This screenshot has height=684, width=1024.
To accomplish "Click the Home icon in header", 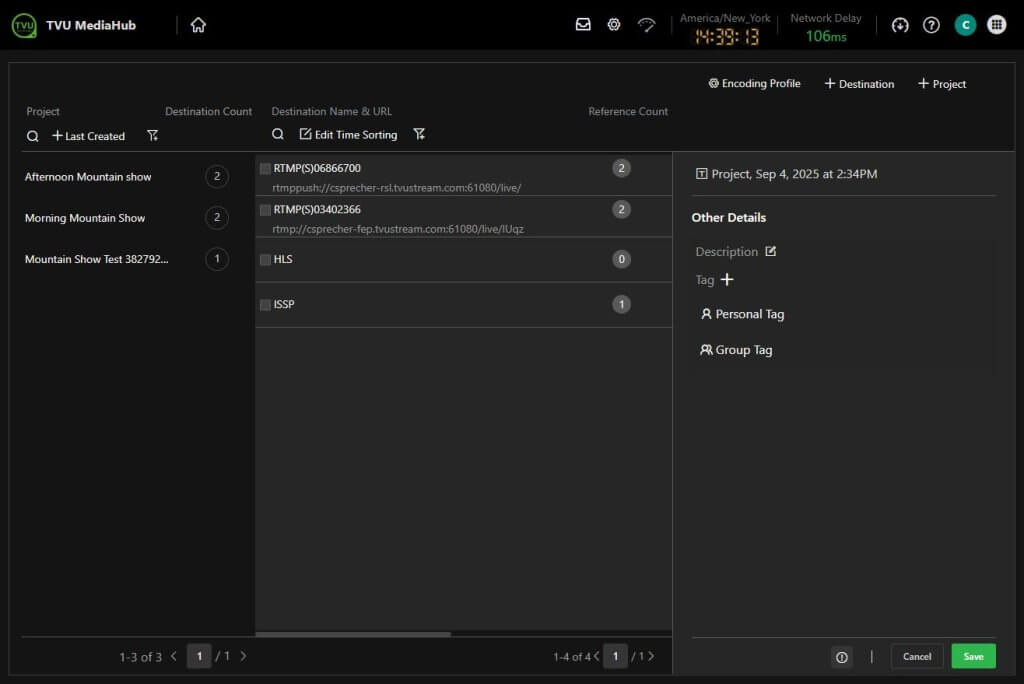I will coord(198,25).
